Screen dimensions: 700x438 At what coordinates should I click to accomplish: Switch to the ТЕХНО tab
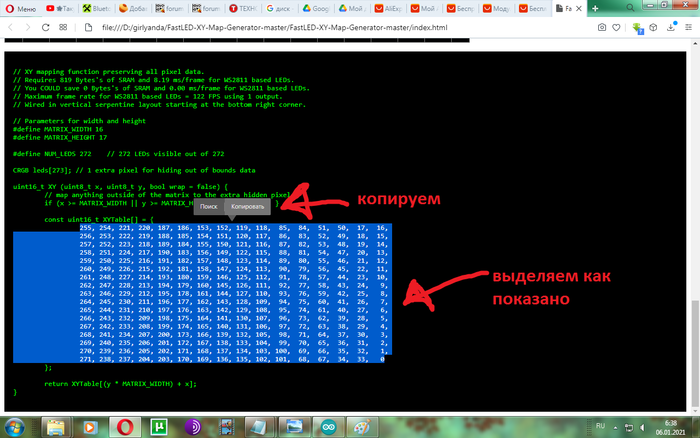[x=243, y=8]
